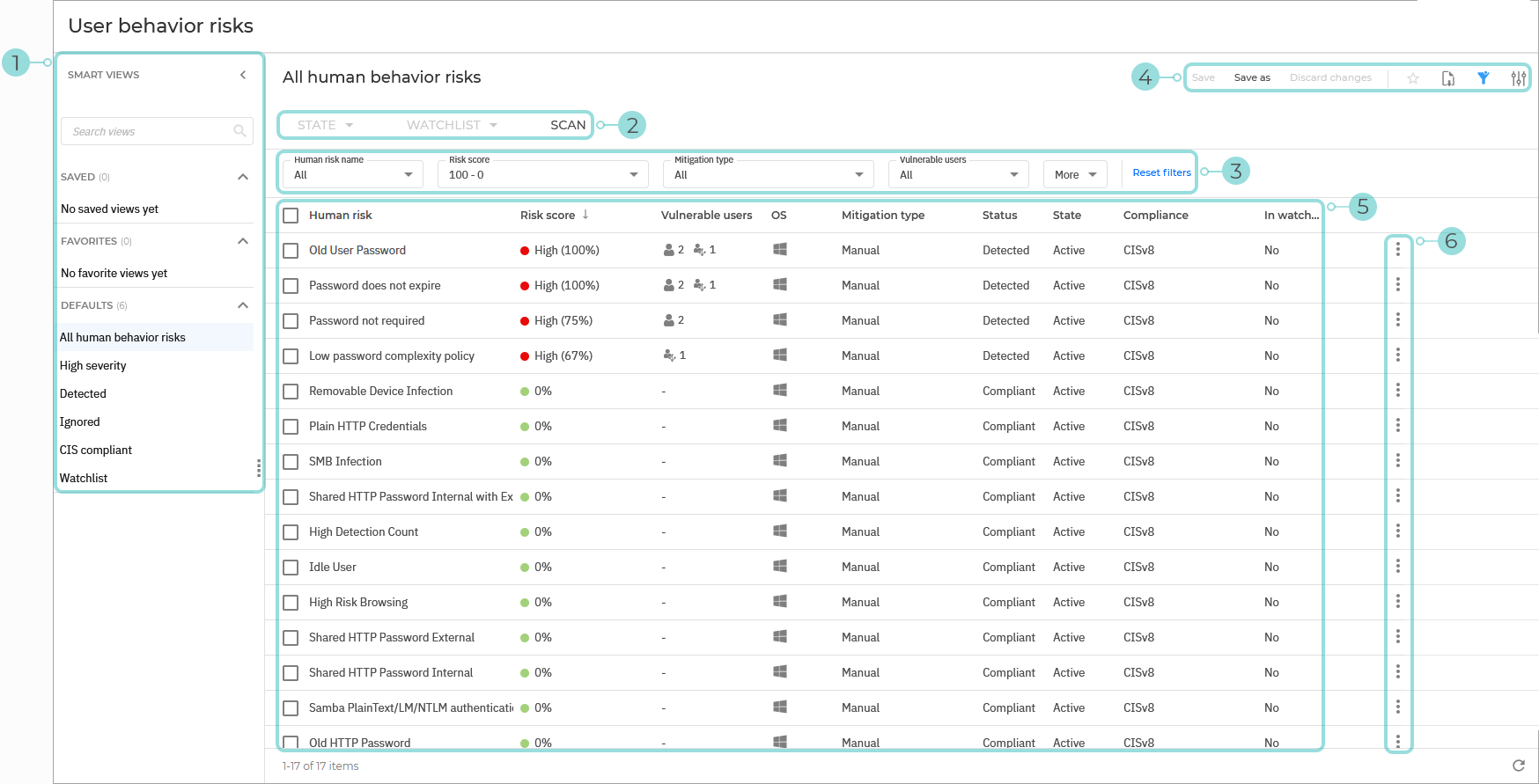
Task: Click Shared HTTP Password External risk name
Action: (x=392, y=637)
